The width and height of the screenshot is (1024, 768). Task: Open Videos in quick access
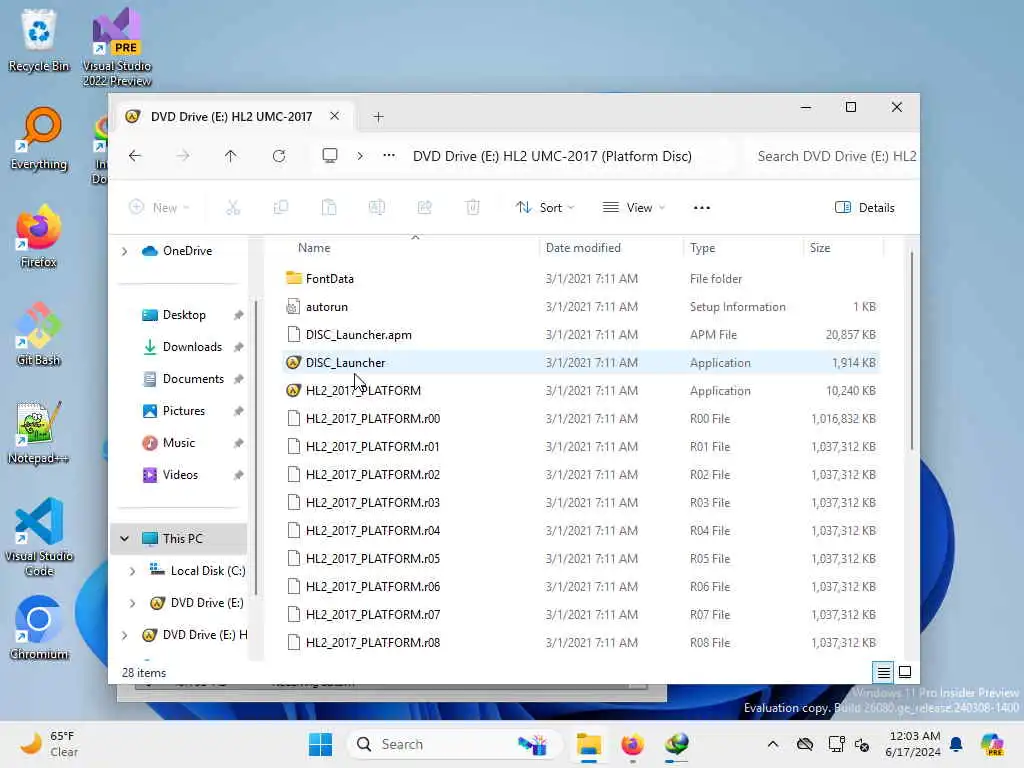click(x=170, y=475)
